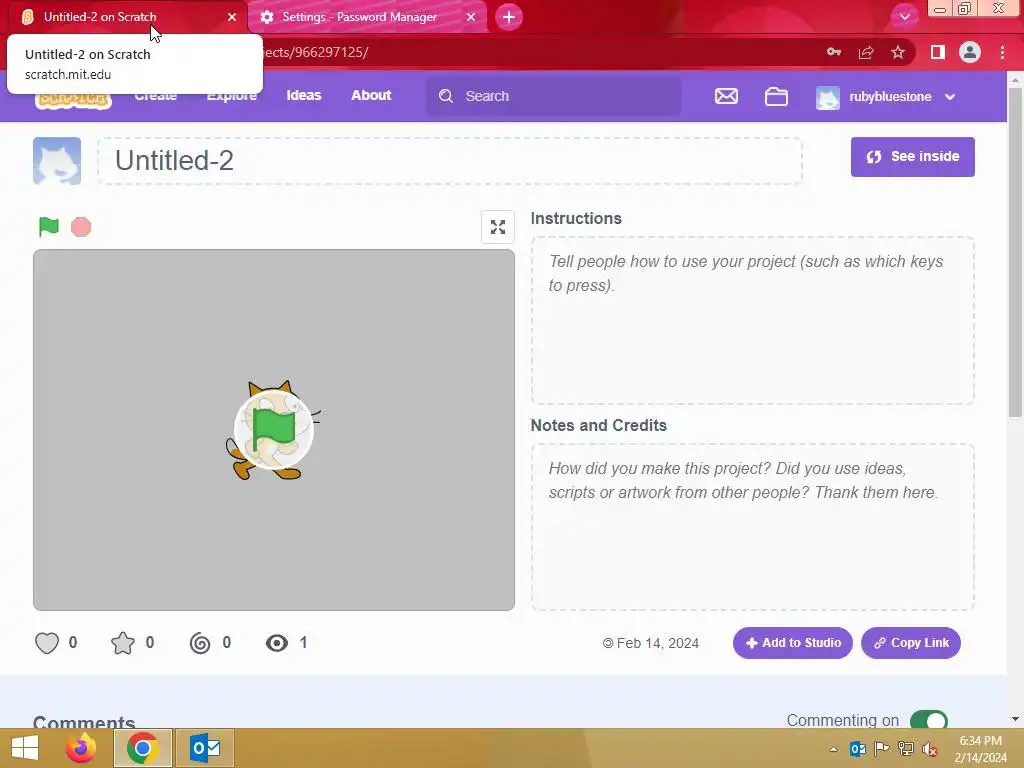This screenshot has height=768, width=1024.
Task: Open the Chrome three-dot menu
Action: pos(1002,52)
